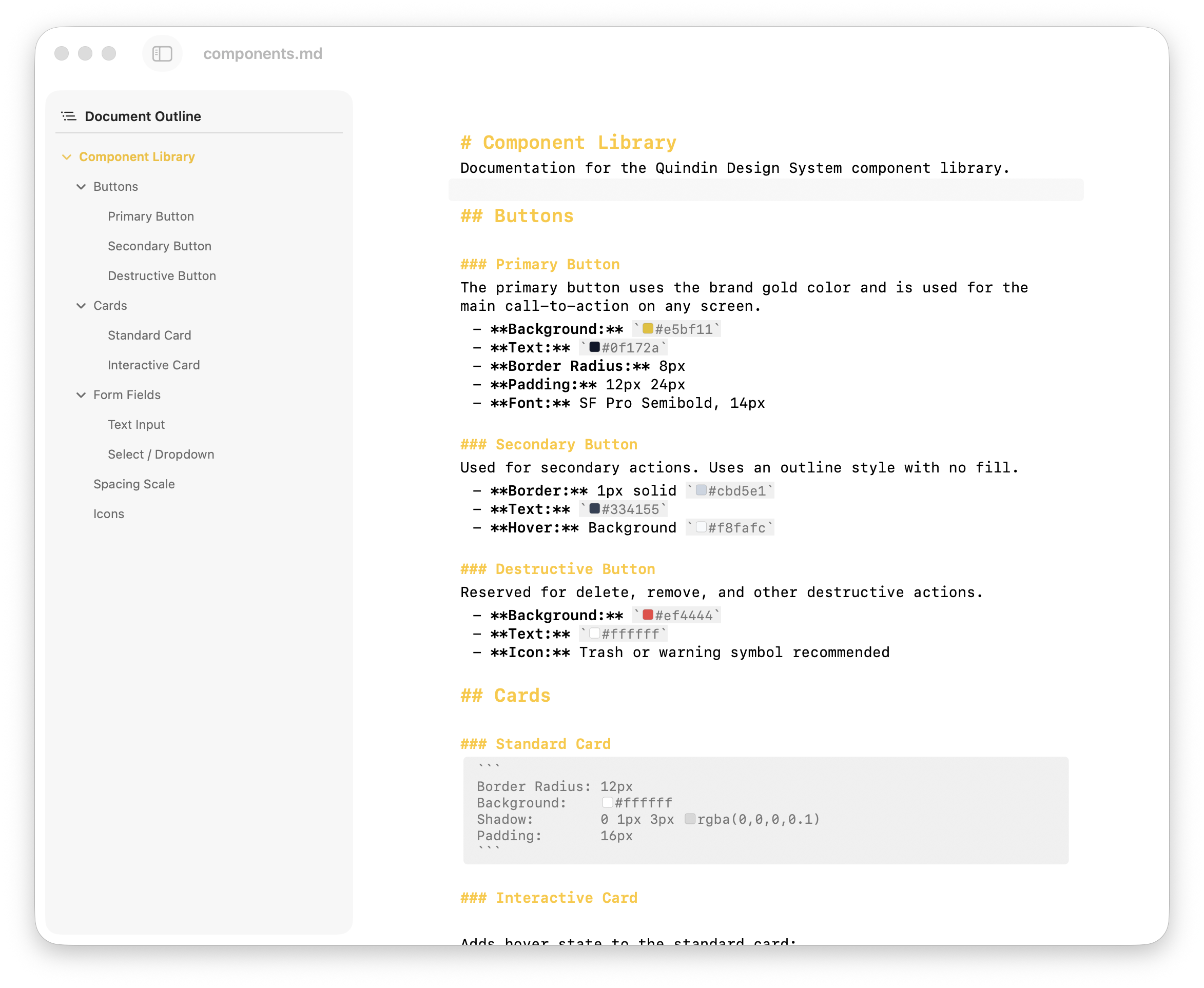Select Secondary Button in the outline
This screenshot has width=1204, height=988.
[x=160, y=246]
